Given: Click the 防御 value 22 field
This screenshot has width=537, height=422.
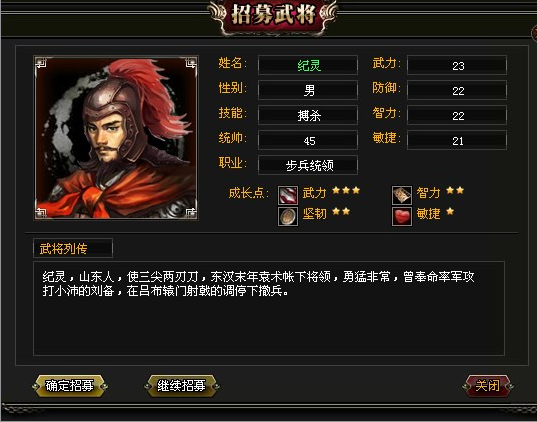Looking at the screenshot, I should click(457, 90).
